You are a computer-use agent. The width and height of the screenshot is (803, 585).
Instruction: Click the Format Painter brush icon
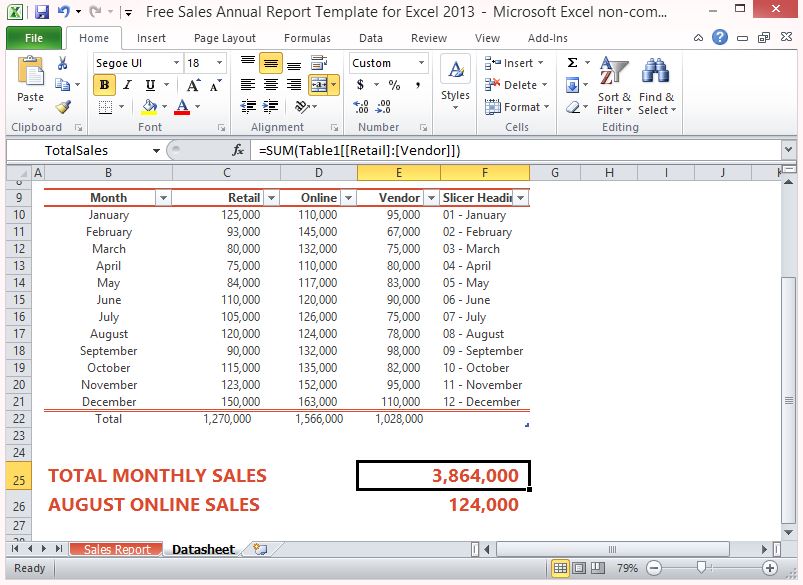(63, 107)
